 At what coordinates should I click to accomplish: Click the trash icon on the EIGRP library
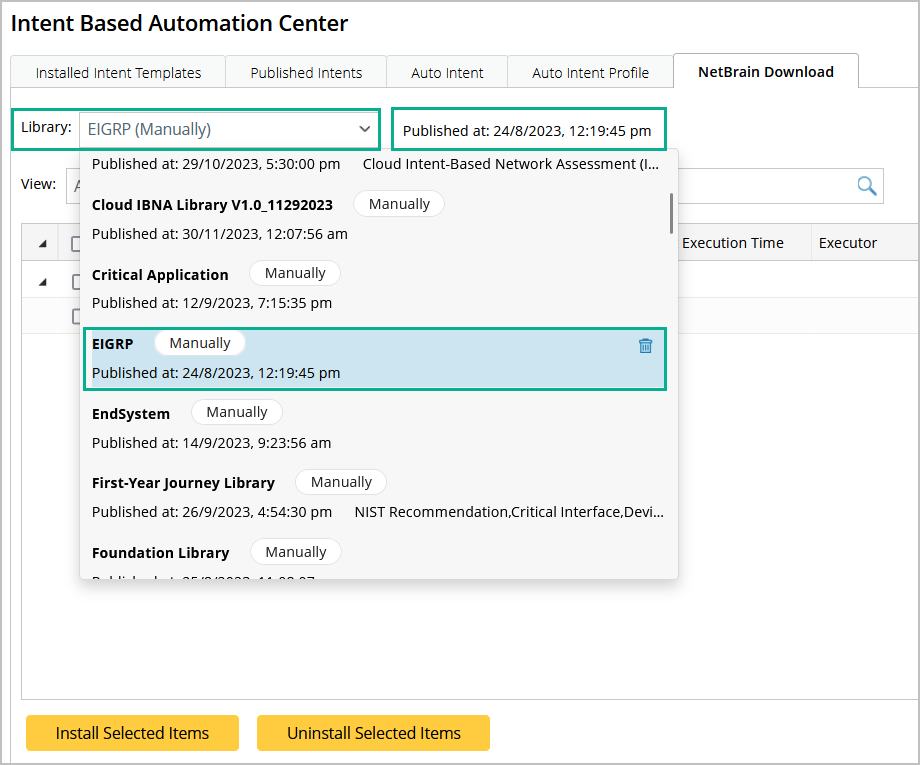click(645, 346)
